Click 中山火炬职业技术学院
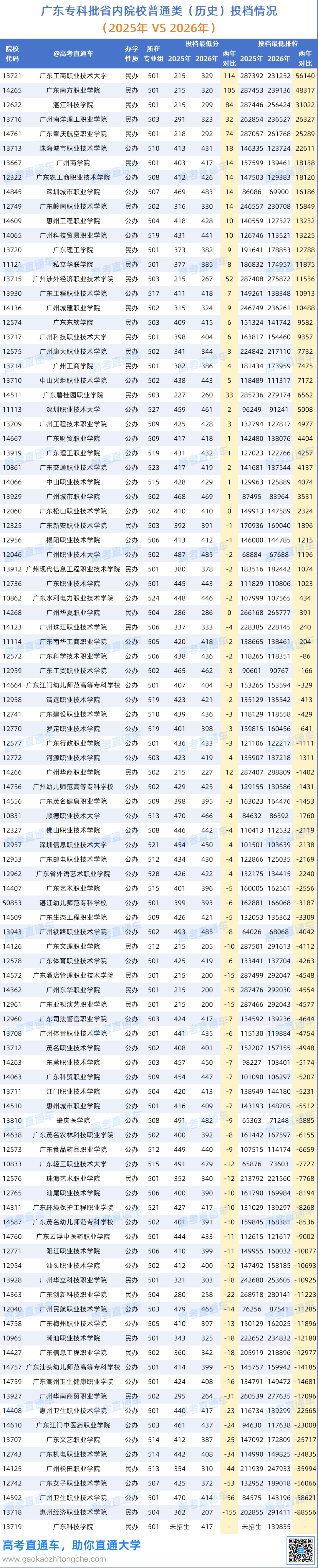This screenshot has width=318, height=1568. point(73,381)
